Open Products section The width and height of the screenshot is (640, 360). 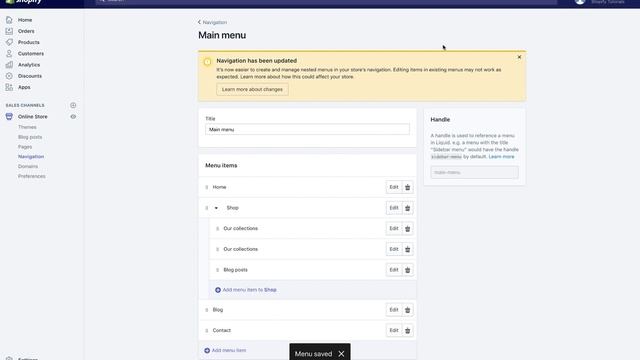(x=29, y=42)
